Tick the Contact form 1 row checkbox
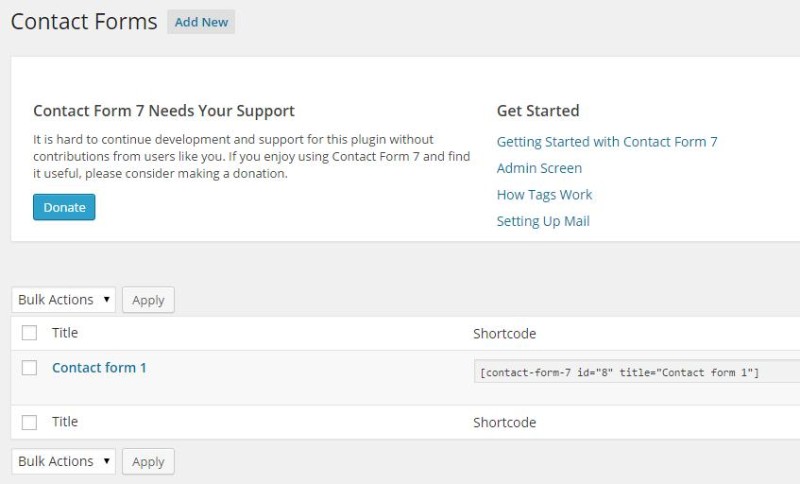Screen dimensions: 800x484 (29, 368)
